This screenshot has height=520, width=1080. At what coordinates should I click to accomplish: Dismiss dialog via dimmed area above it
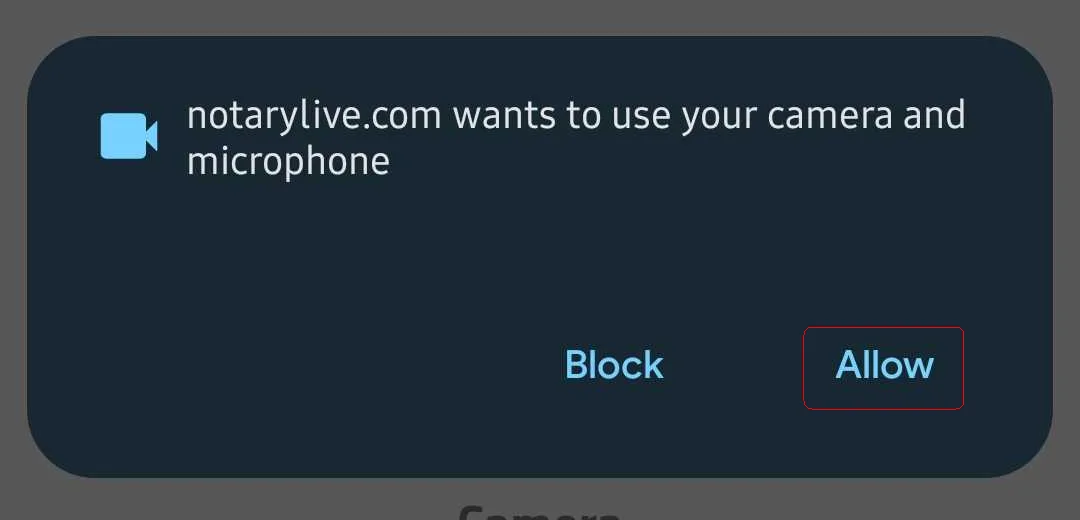[x=540, y=17]
